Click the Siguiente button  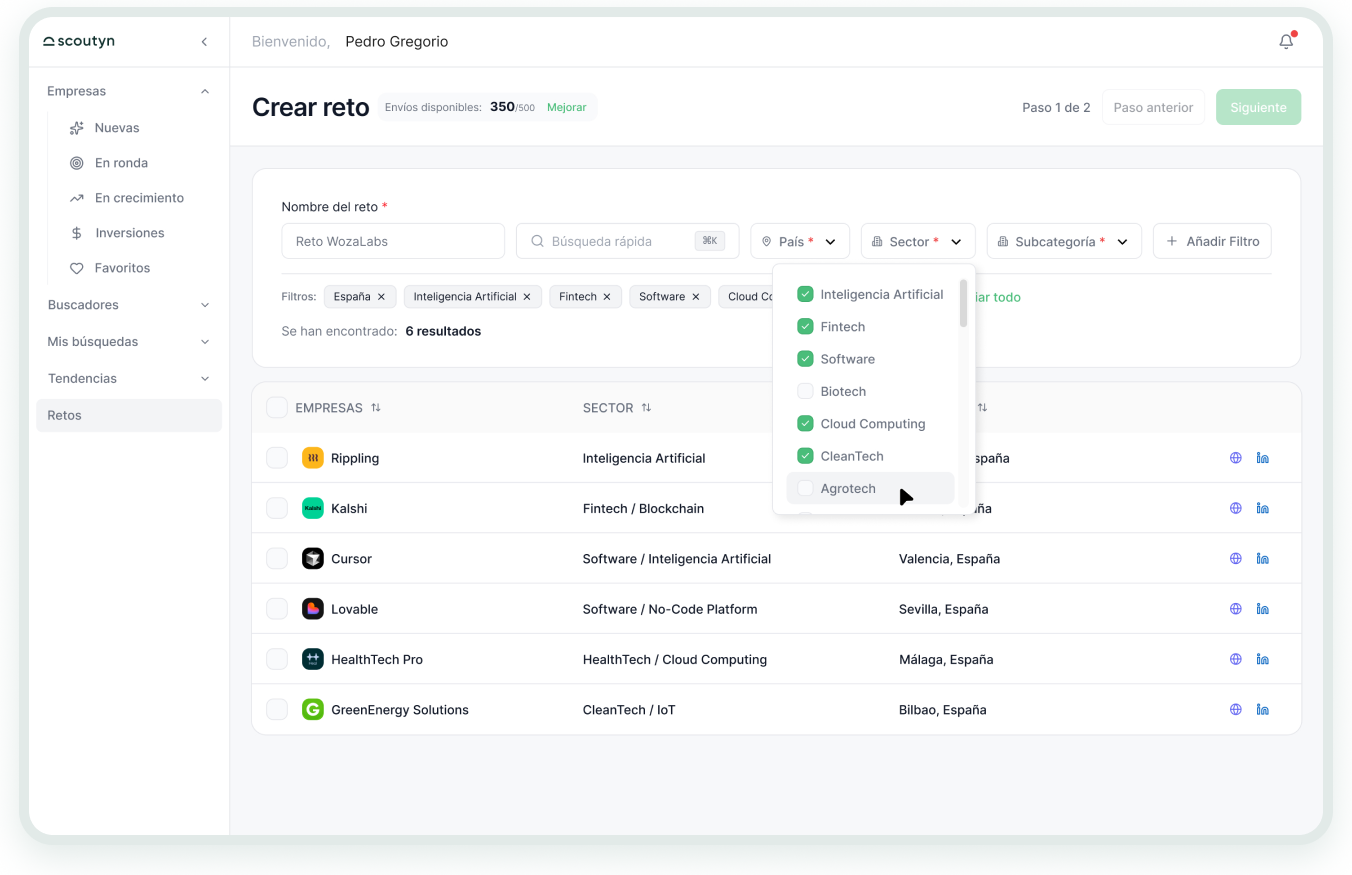1258,107
